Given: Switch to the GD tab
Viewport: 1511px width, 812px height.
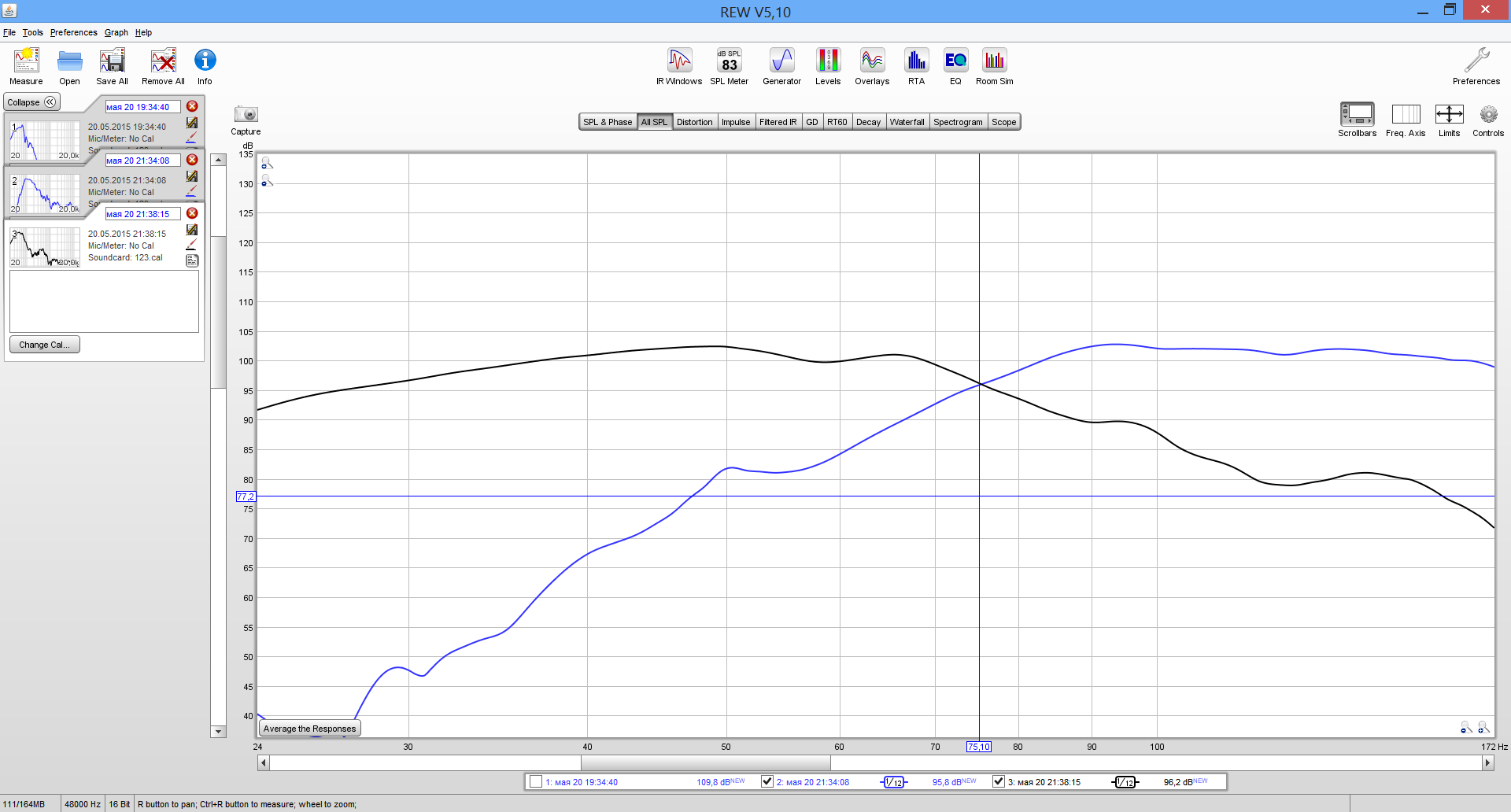Looking at the screenshot, I should pyautogui.click(x=812, y=122).
